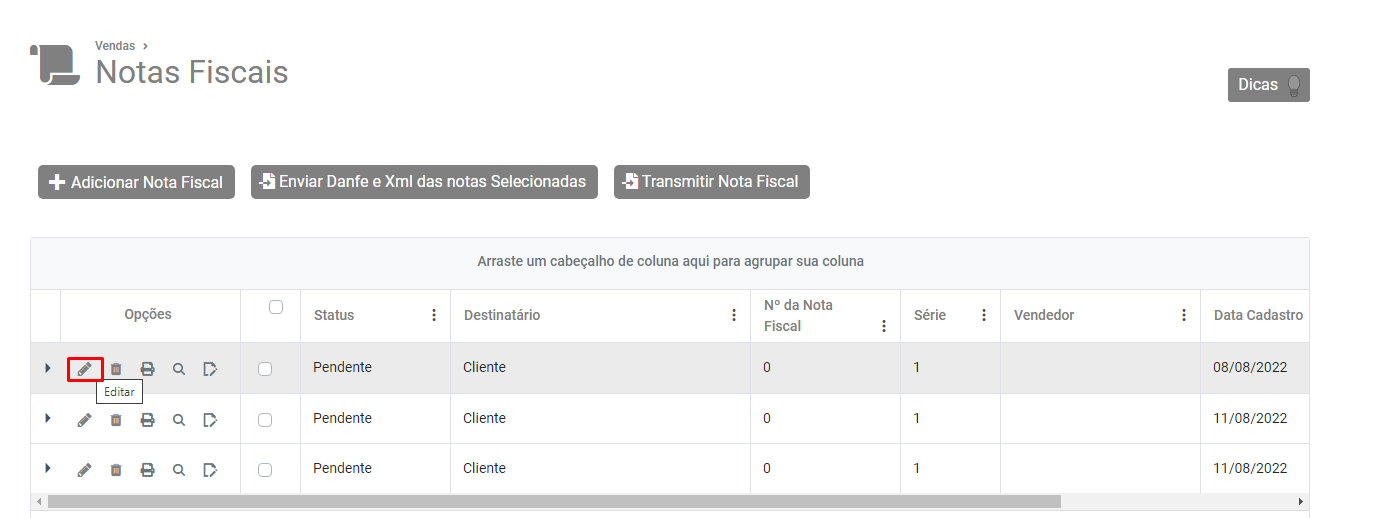The height and width of the screenshot is (518, 1381).
Task: Click the document-edit icon in first row
Action: point(210,369)
